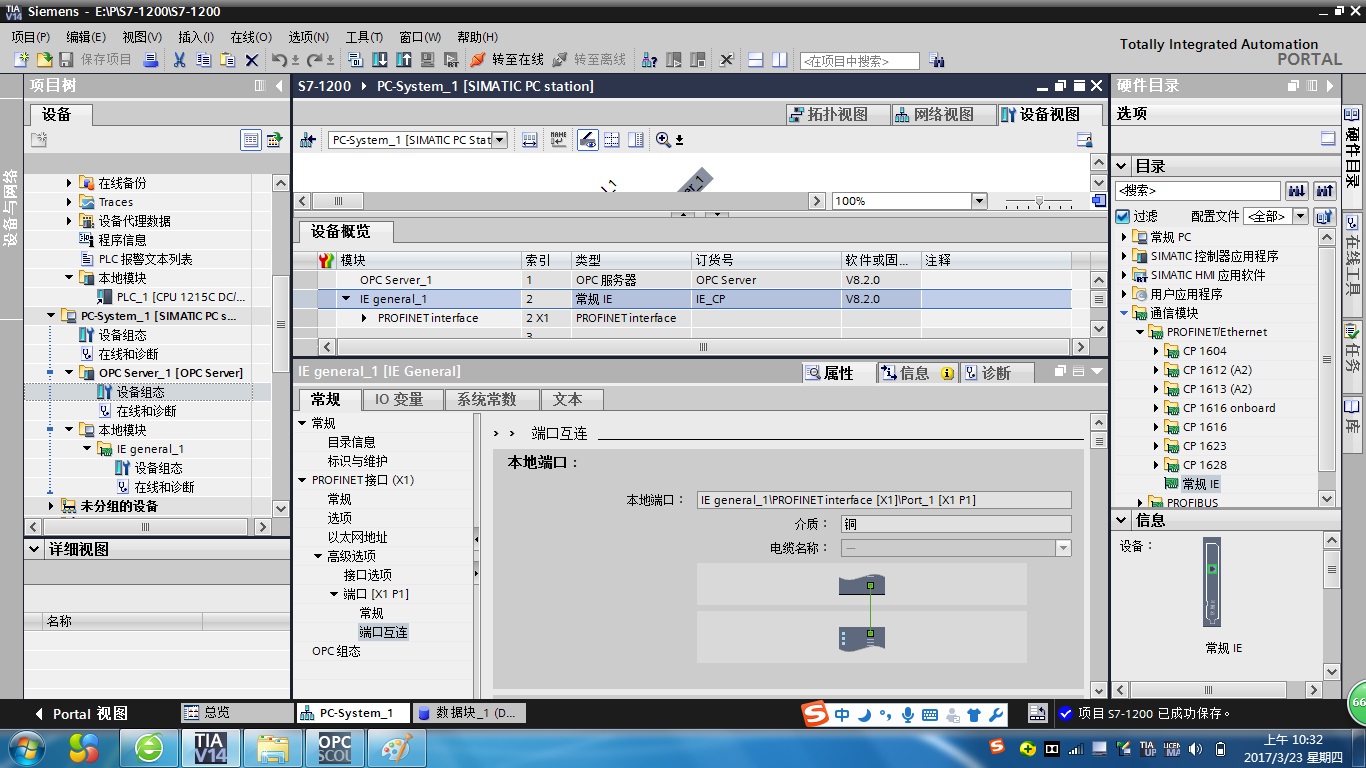1366x768 pixels.
Task: Click the Windows Start button
Action: [26, 748]
